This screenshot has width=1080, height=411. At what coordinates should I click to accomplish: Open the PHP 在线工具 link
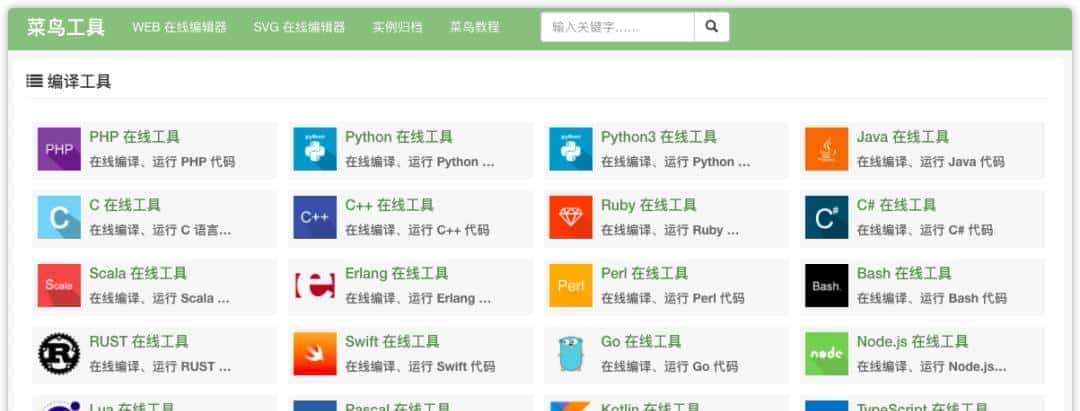[134, 137]
